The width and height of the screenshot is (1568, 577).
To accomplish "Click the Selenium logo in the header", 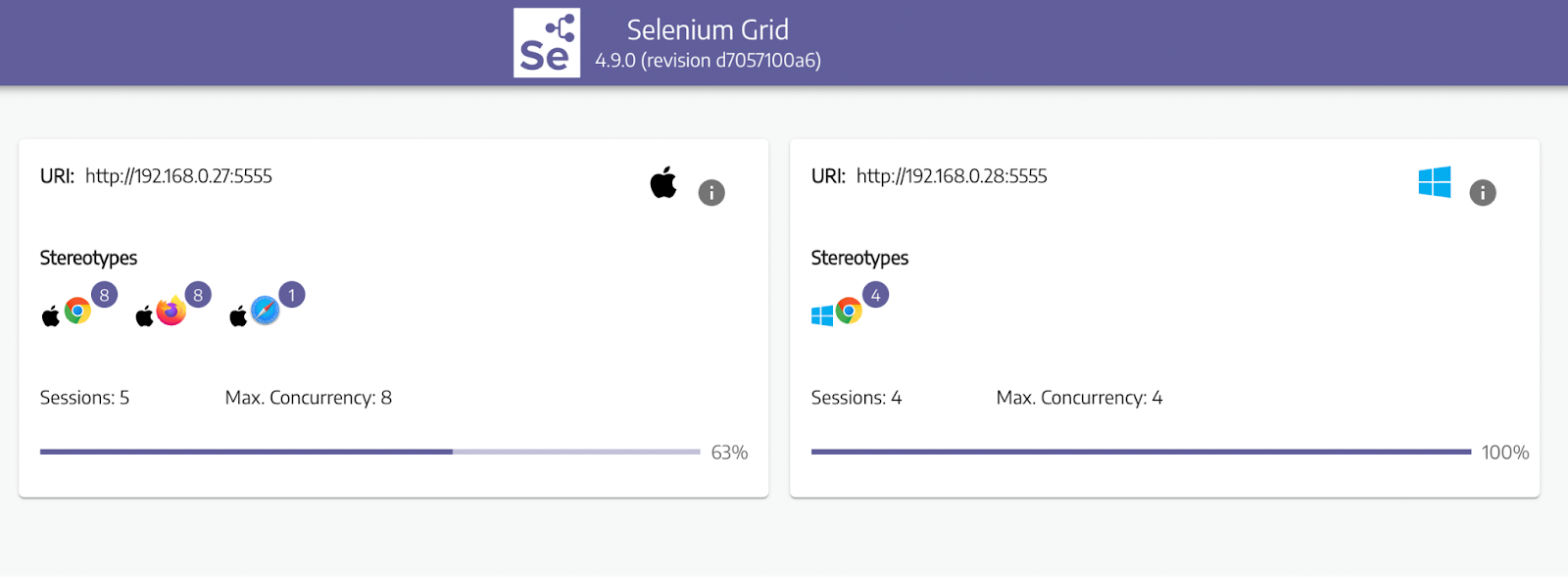I will click(546, 43).
